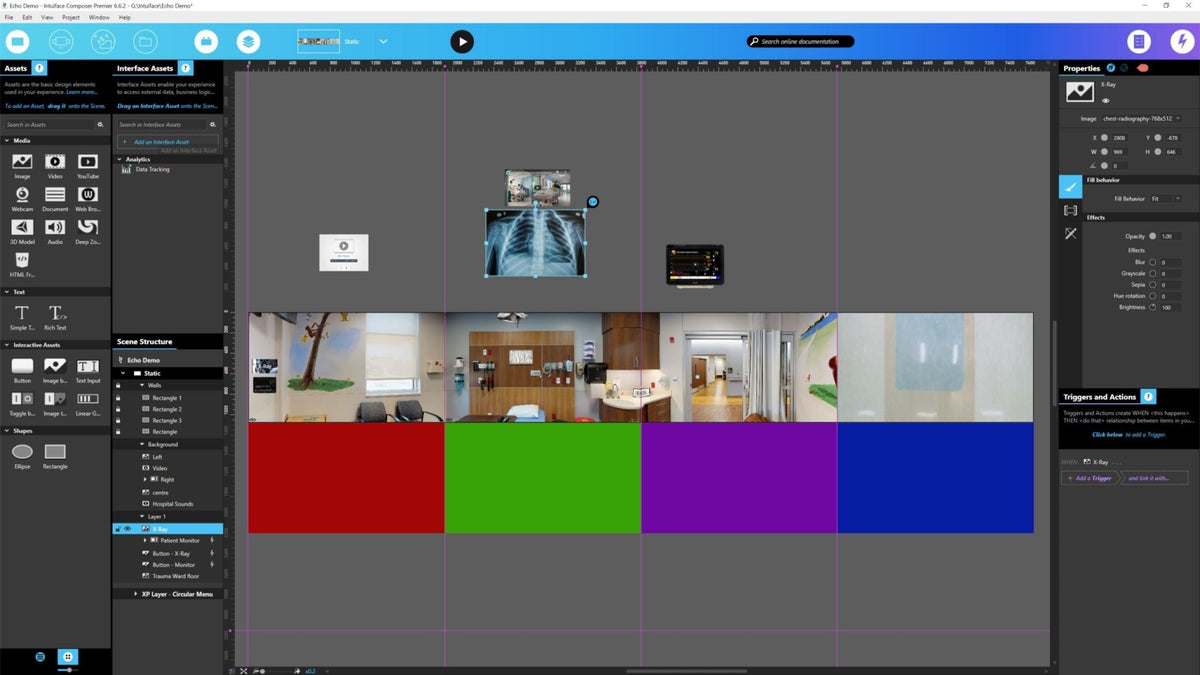The width and height of the screenshot is (1200, 675).
Task: Select the Rich Text asset
Action: coord(56,313)
